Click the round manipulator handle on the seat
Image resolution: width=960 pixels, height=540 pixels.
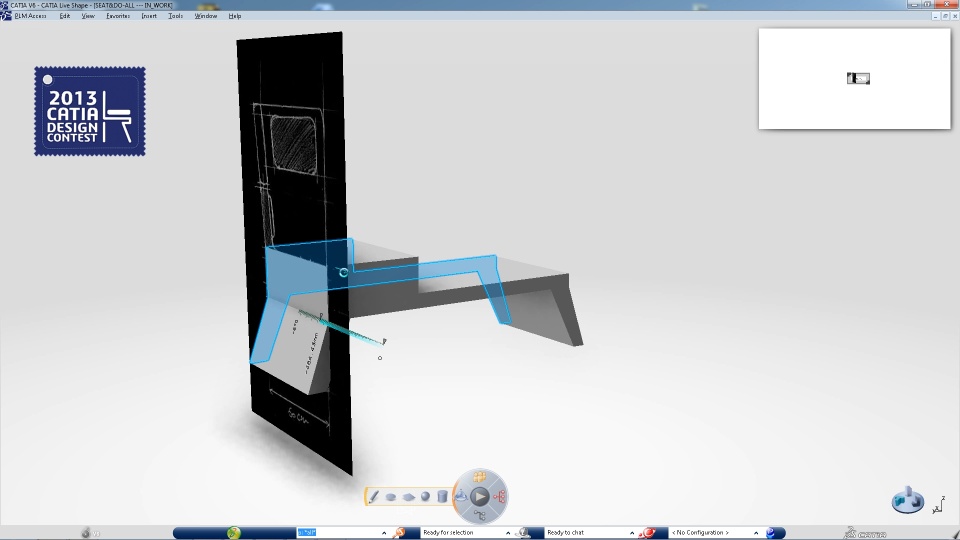(x=343, y=272)
